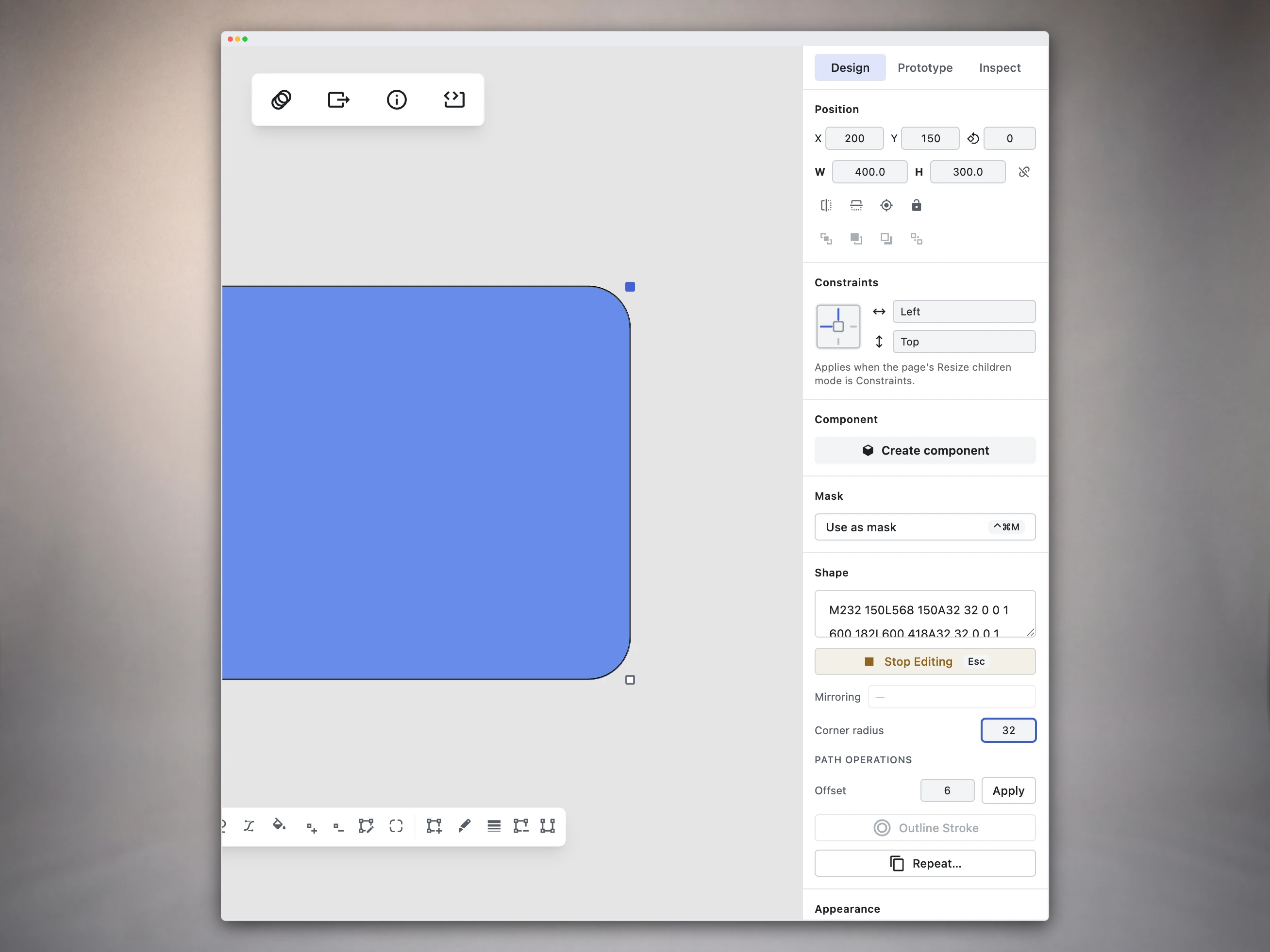
Task: Open the vertical constraint Top dropdown
Action: click(964, 342)
